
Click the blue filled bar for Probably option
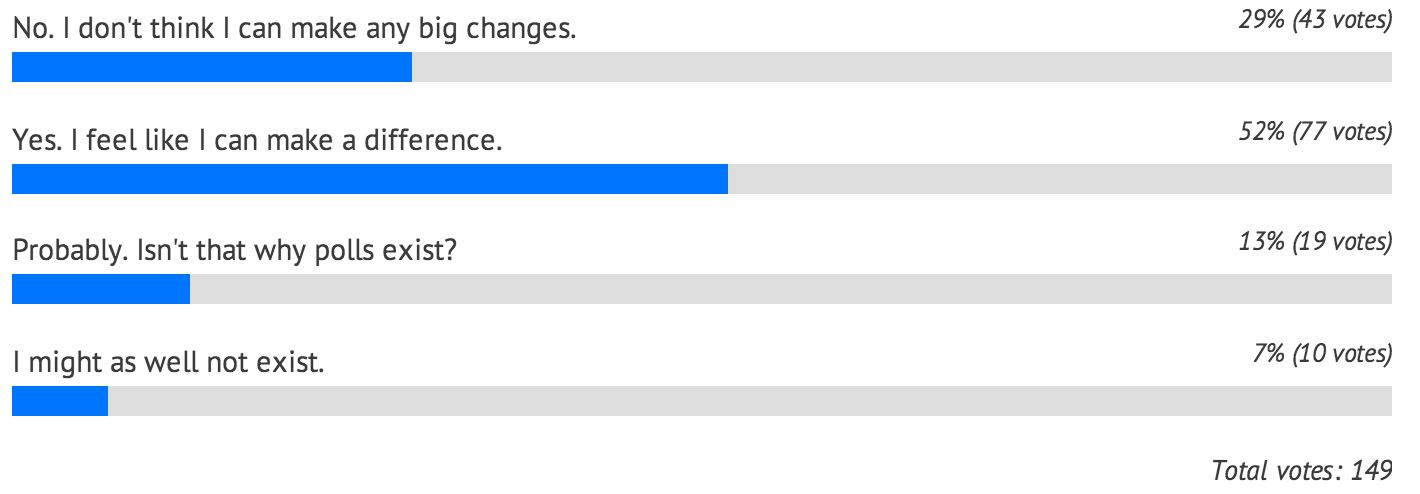[x=101, y=289]
